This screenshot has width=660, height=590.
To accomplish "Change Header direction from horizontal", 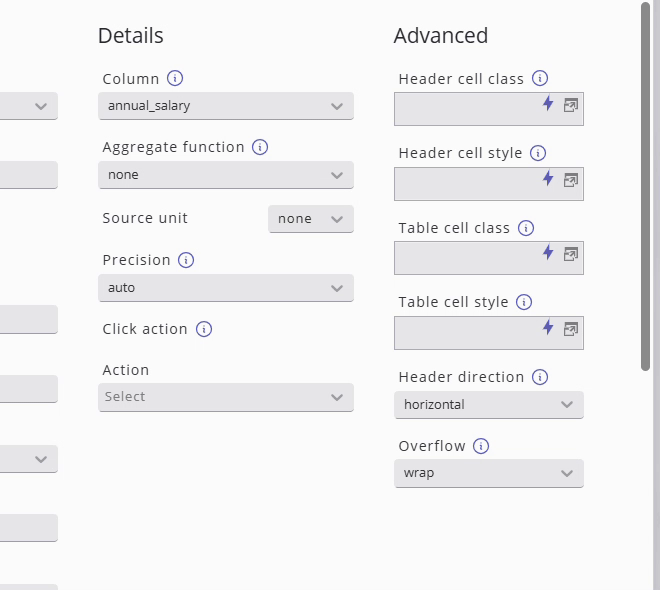I will click(x=489, y=405).
